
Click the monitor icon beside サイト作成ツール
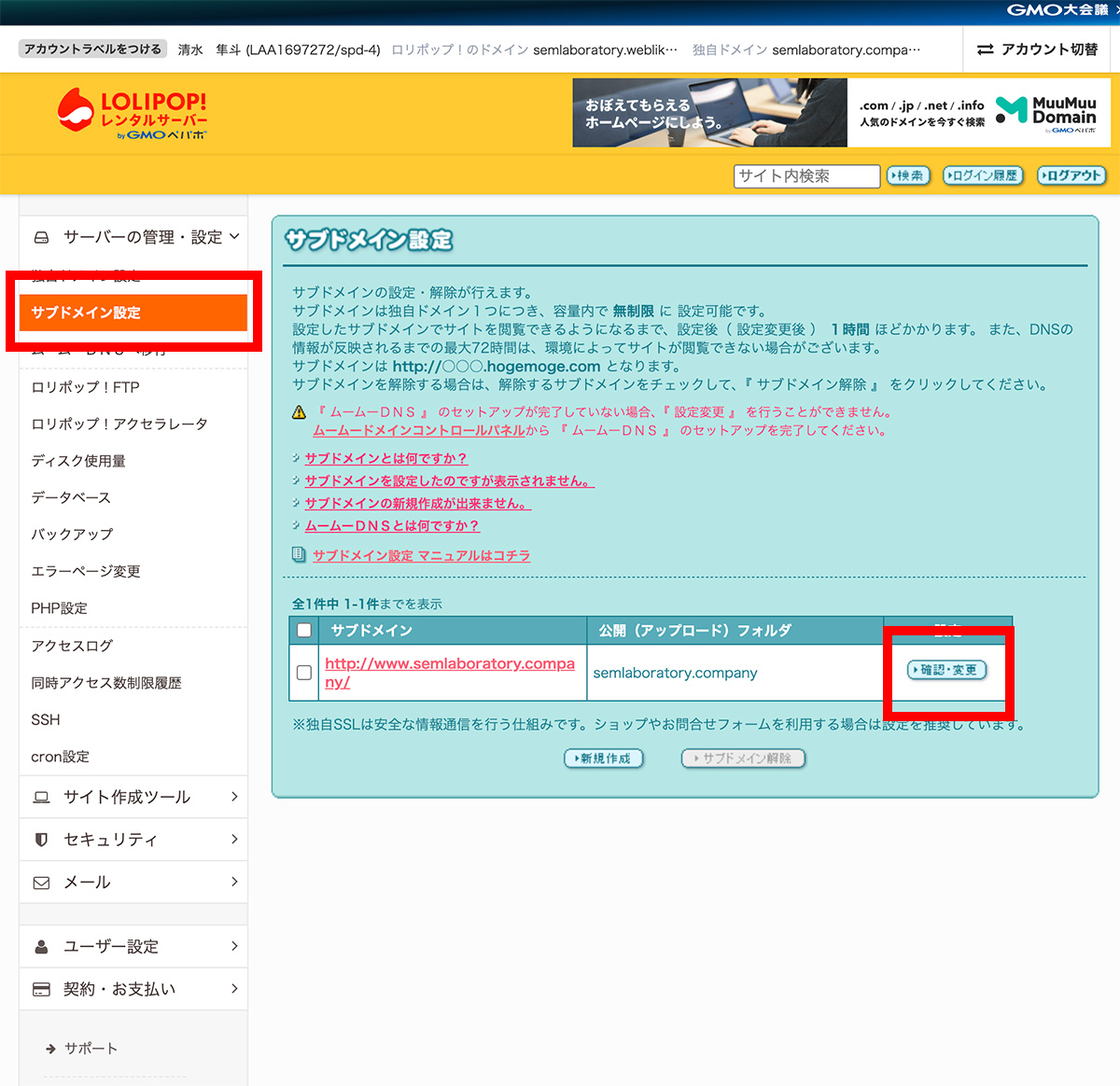pyautogui.click(x=41, y=797)
